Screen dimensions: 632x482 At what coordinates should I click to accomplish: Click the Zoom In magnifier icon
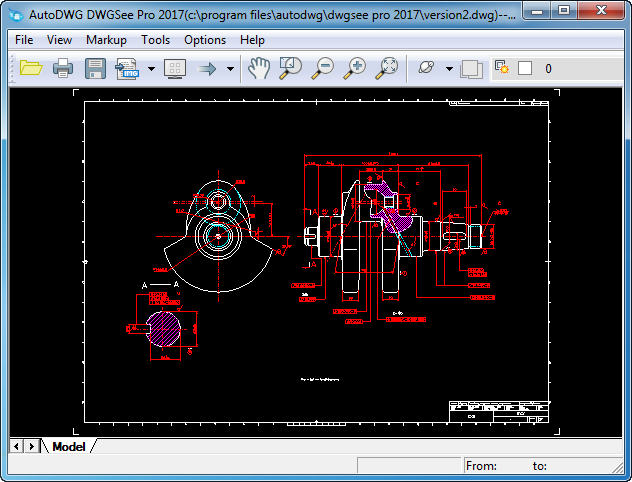pyautogui.click(x=354, y=68)
